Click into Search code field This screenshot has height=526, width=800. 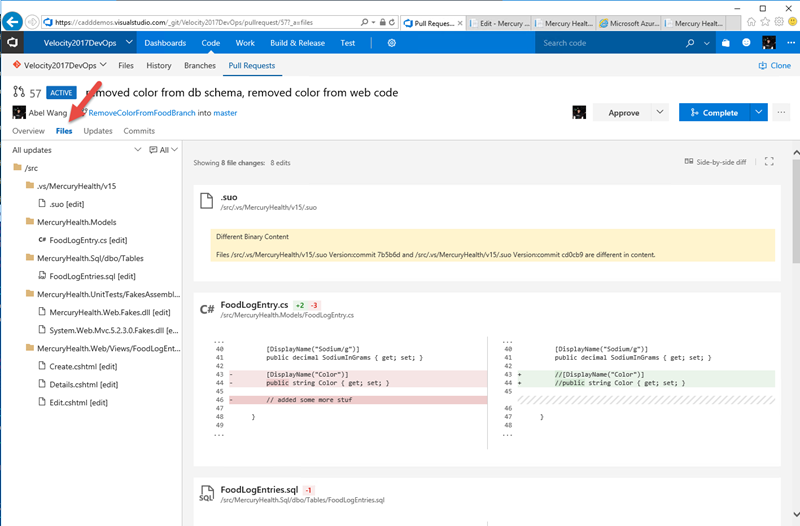coord(610,43)
